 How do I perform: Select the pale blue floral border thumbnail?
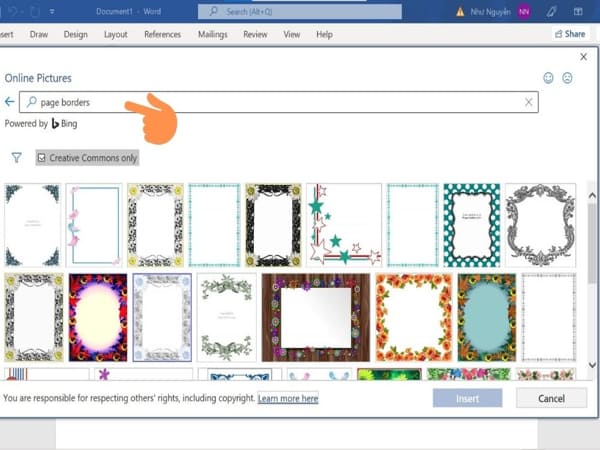coord(162,318)
